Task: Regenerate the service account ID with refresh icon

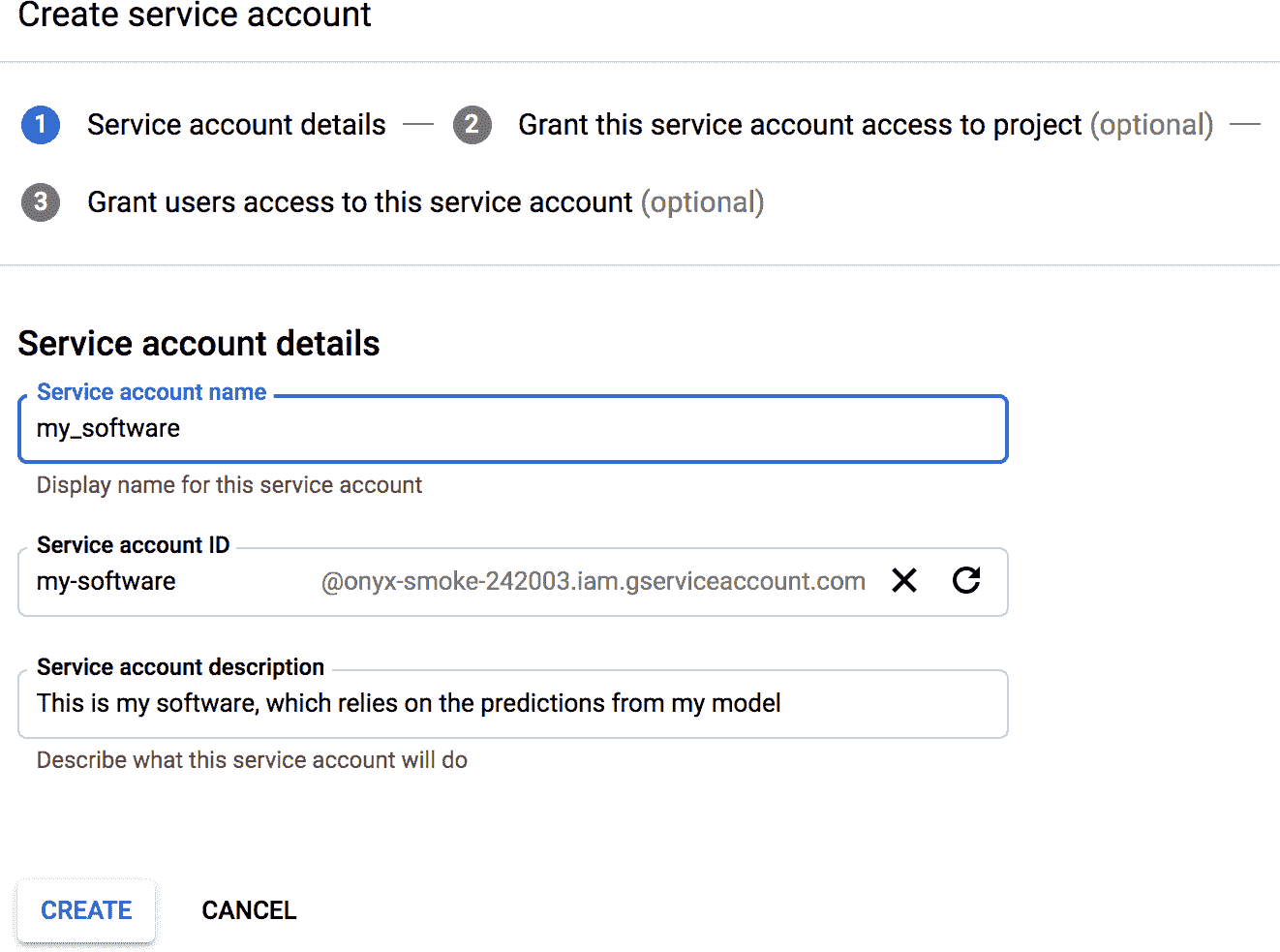Action: click(x=966, y=580)
